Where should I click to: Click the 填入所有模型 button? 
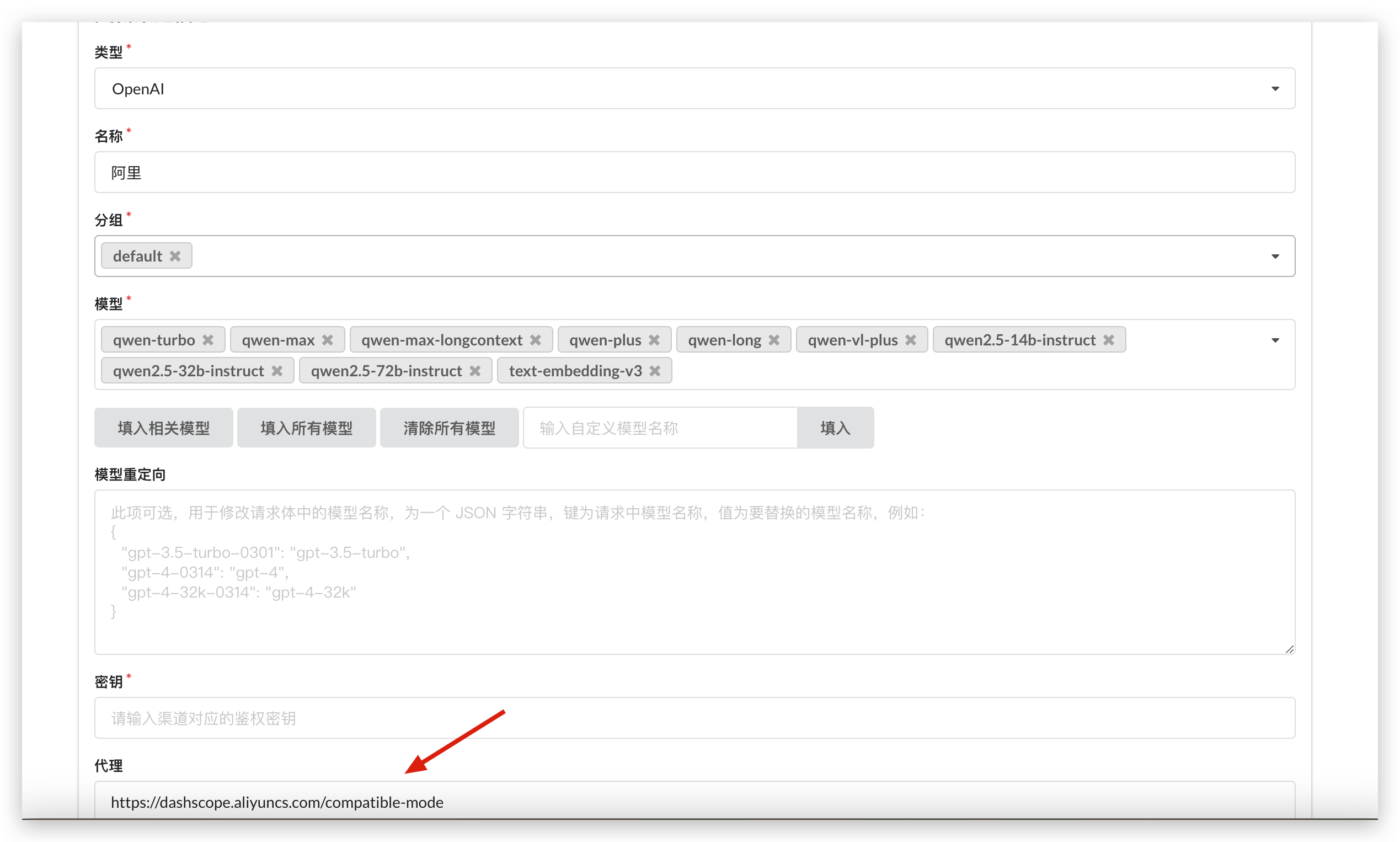306,428
